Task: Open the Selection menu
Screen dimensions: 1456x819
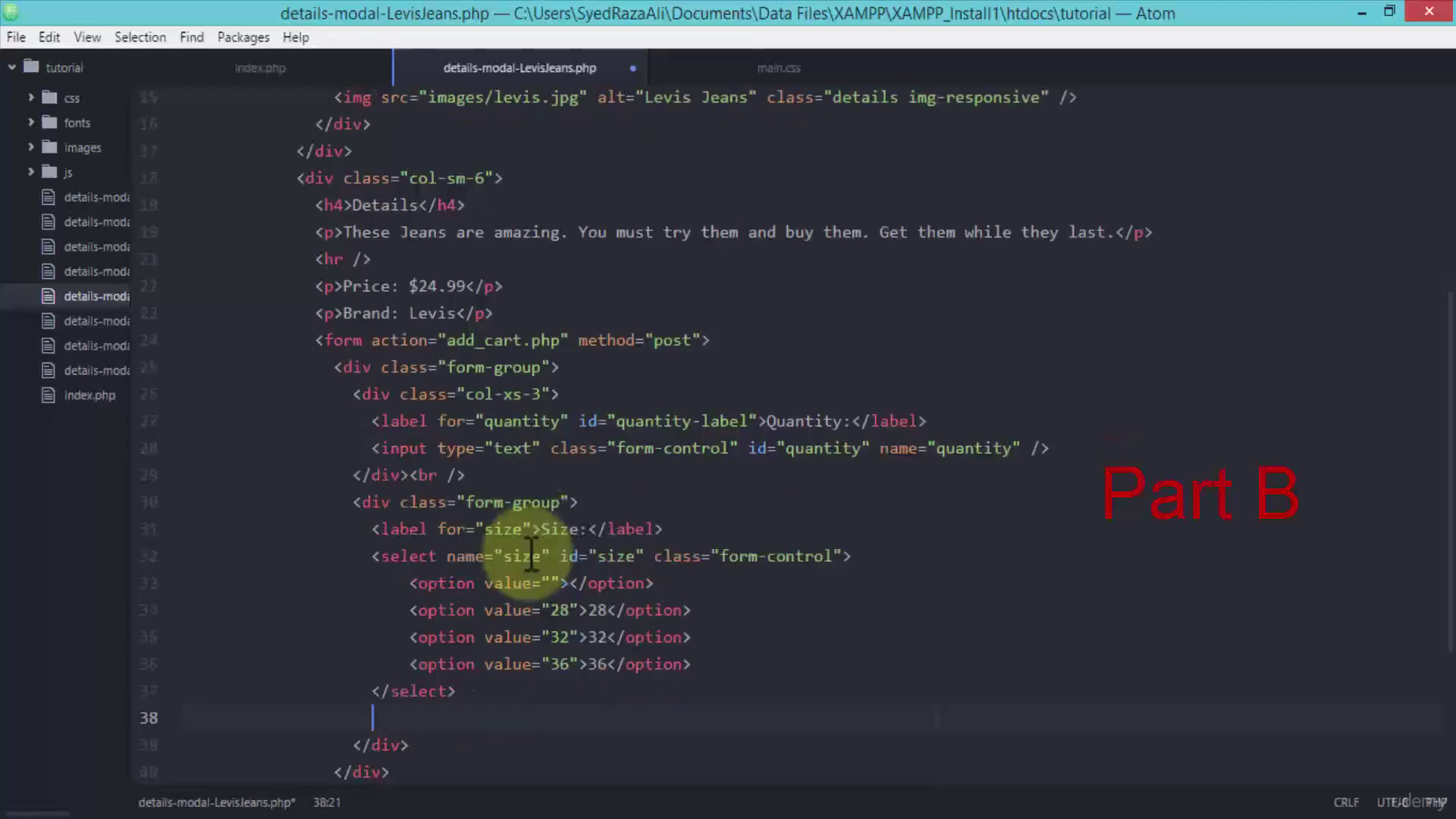Action: point(140,37)
